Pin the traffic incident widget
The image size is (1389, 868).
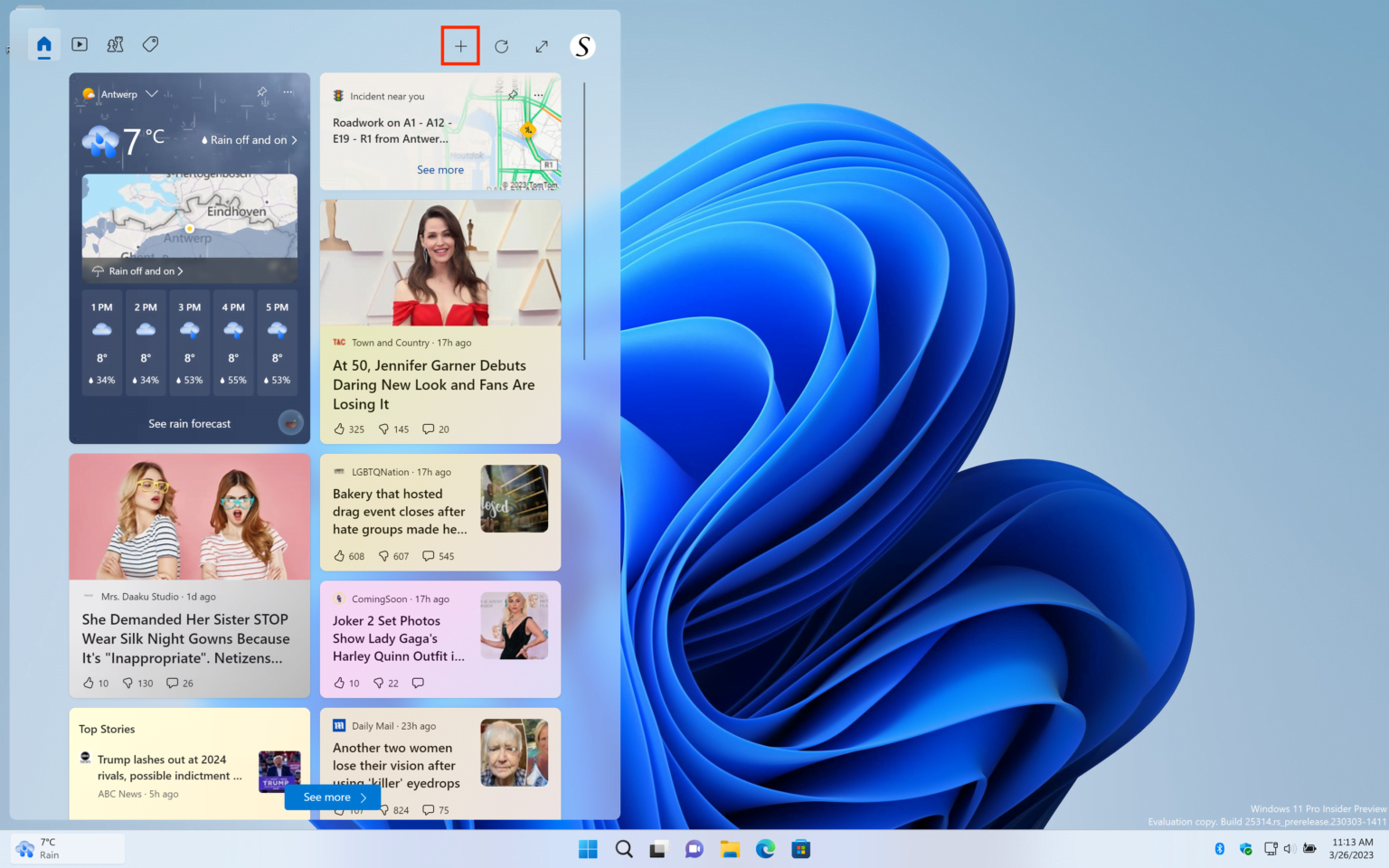point(512,95)
